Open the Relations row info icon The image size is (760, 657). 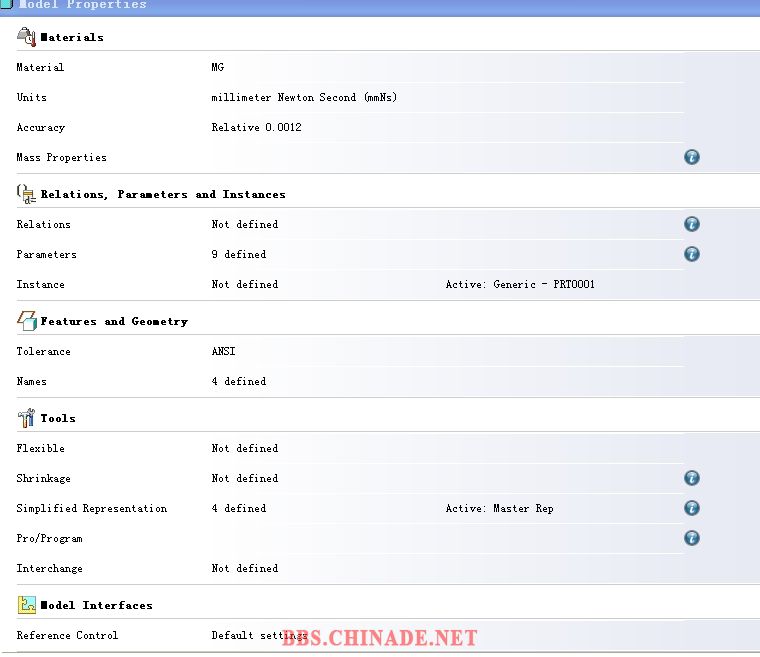[692, 224]
